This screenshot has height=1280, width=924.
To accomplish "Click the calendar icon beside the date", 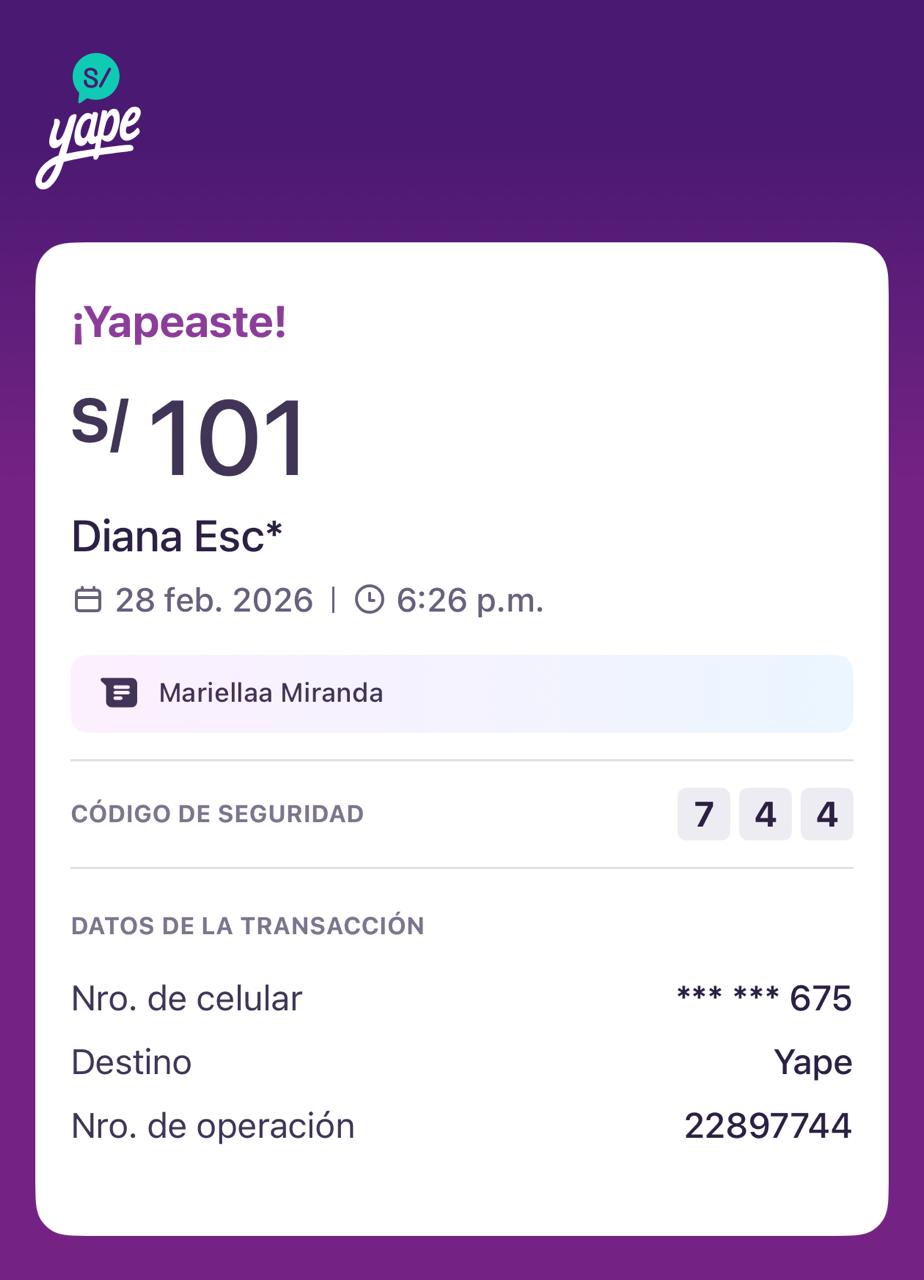I will [88, 600].
